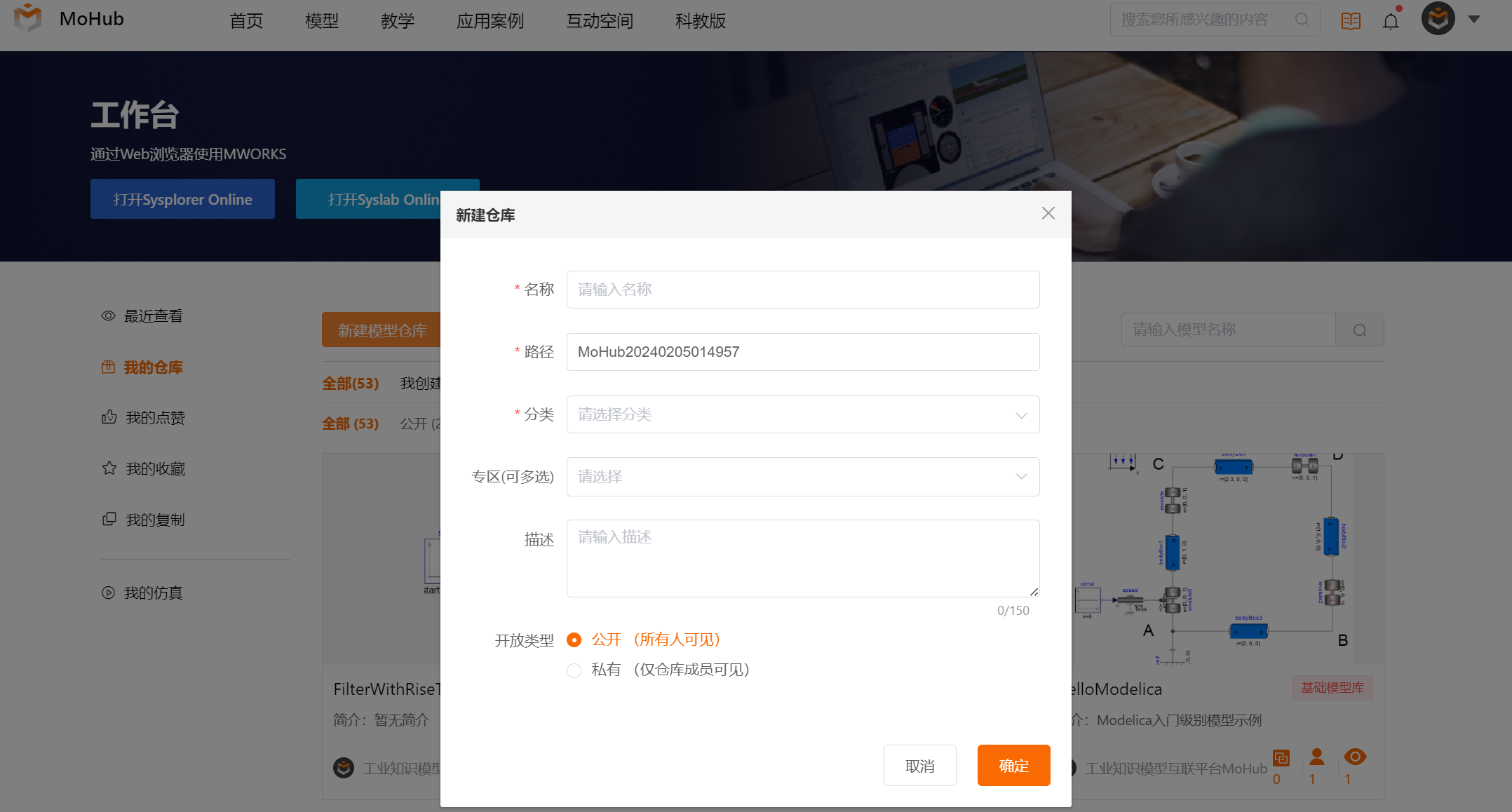Close the 新建仓库 dialog
Image resolution: width=1512 pixels, height=812 pixels.
tap(1048, 213)
